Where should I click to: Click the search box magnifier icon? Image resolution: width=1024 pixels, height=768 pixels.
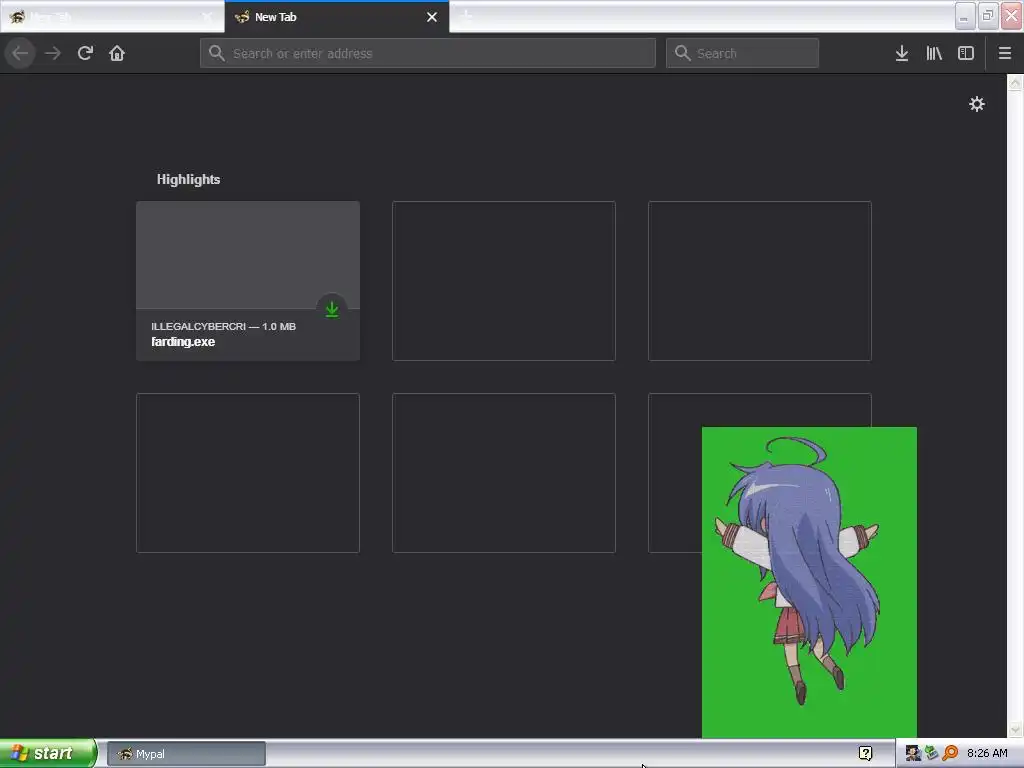(x=682, y=53)
